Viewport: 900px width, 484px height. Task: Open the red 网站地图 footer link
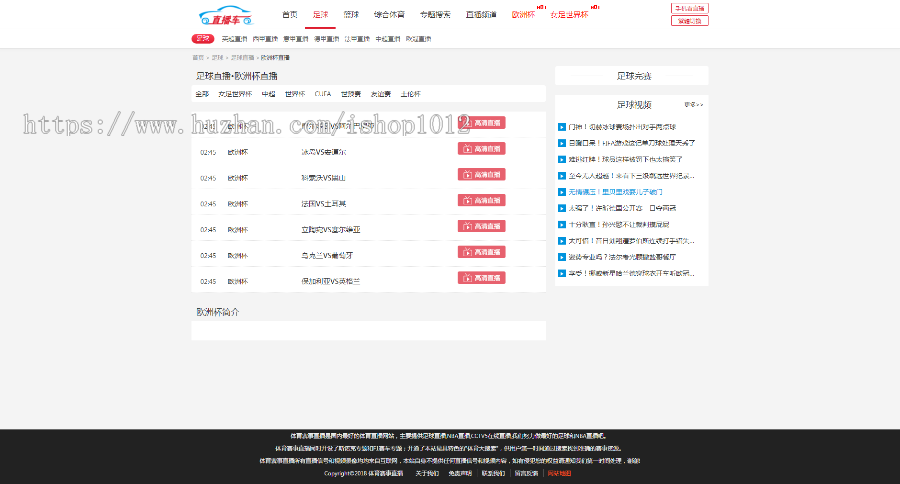(x=559, y=474)
